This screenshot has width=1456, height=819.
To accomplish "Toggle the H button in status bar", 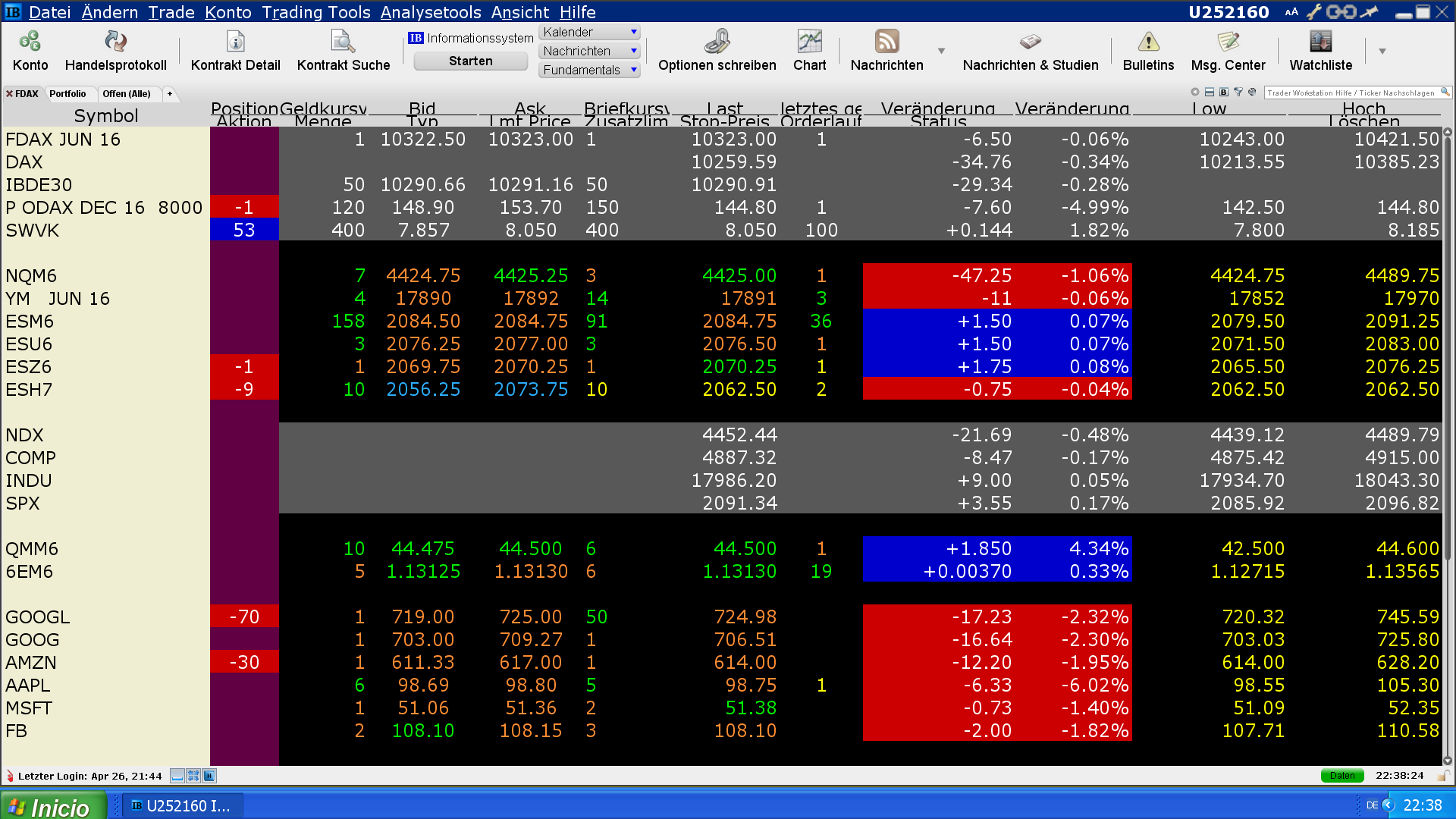I will click(x=209, y=776).
